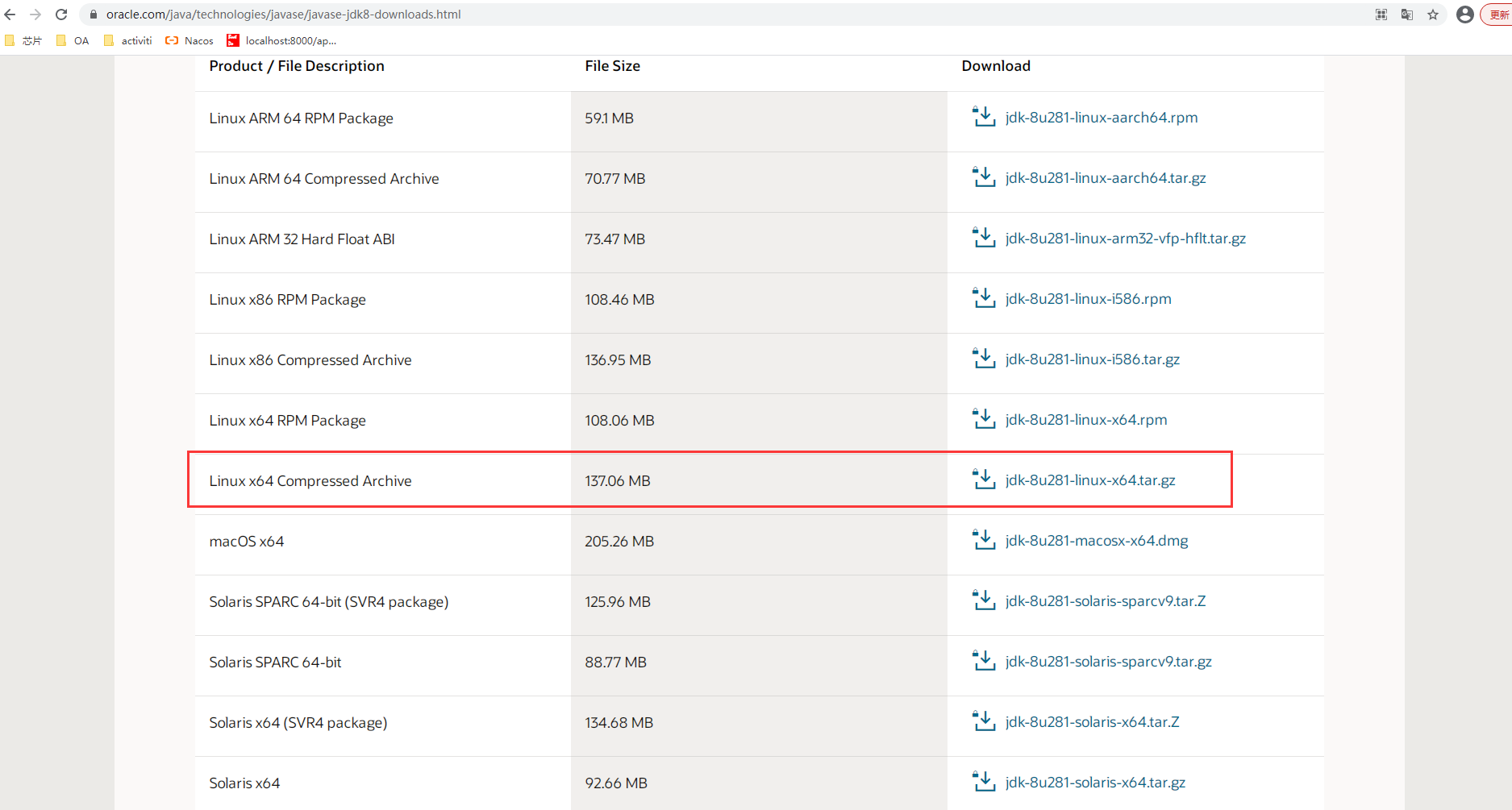Click download icon for arm32-vfp-hflt.tar.gz
This screenshot has width=1512, height=810.
pyautogui.click(x=984, y=238)
